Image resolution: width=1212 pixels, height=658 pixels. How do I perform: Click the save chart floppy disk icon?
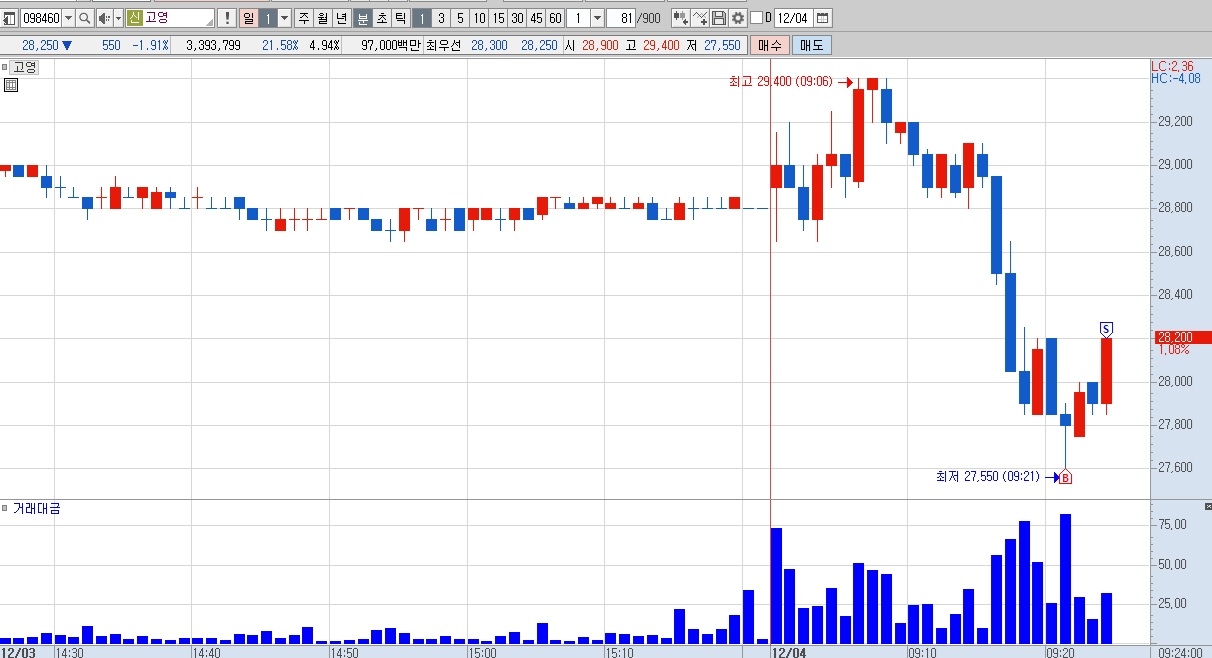719,18
